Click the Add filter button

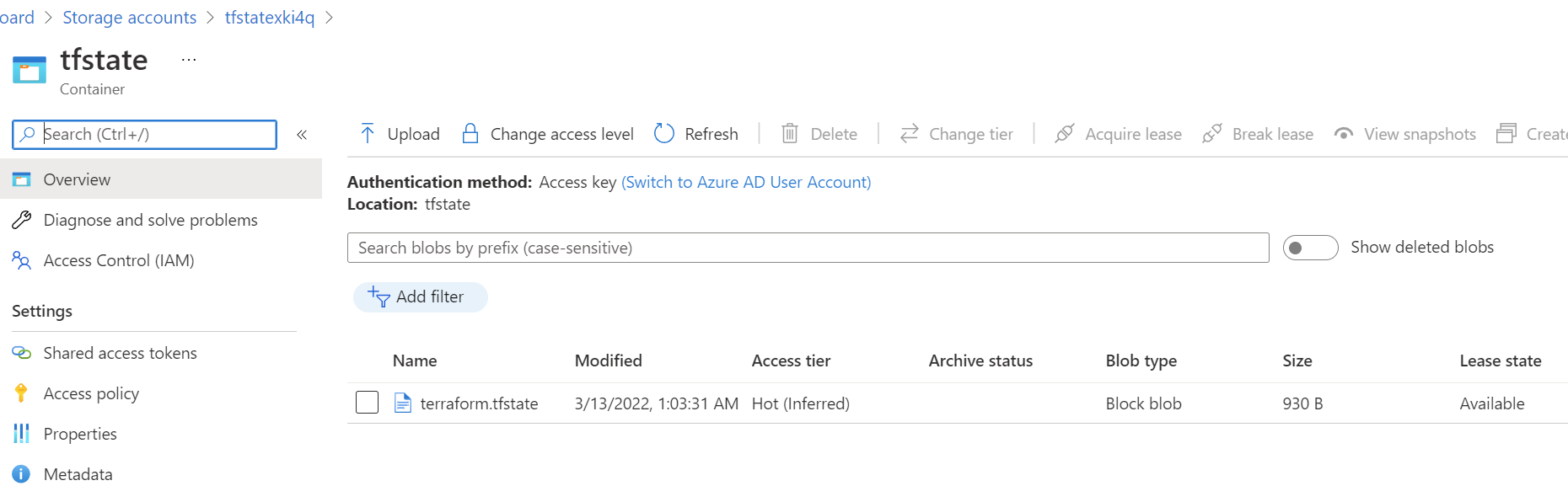420,296
